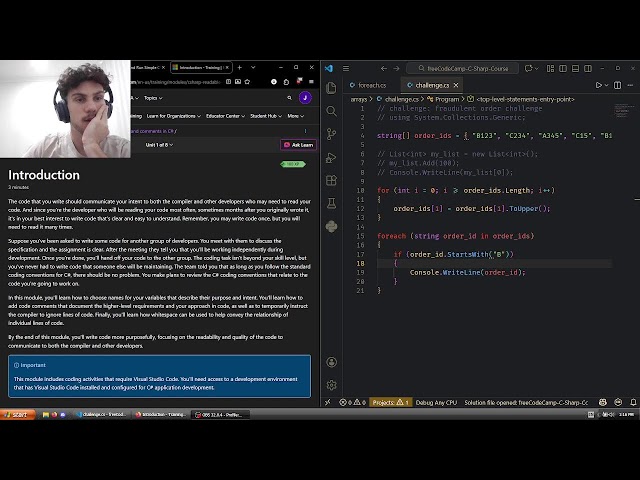Click the errors and warnings count

click(x=353, y=402)
